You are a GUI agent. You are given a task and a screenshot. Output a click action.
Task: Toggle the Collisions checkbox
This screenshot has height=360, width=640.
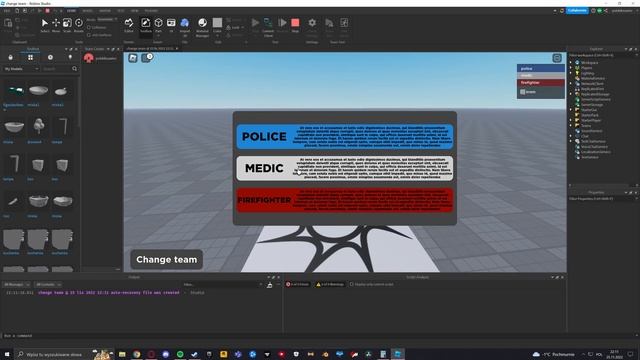point(89,28)
